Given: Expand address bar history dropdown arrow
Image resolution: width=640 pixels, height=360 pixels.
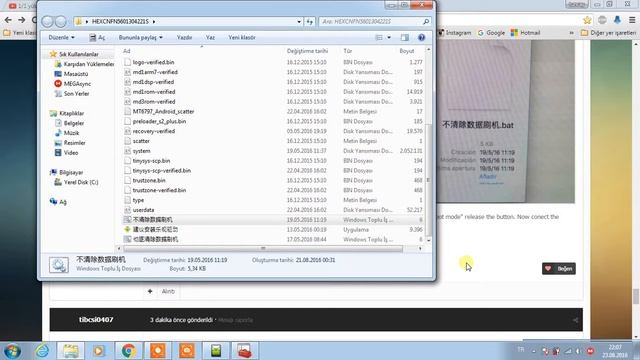Looking at the screenshot, I should 299,21.
